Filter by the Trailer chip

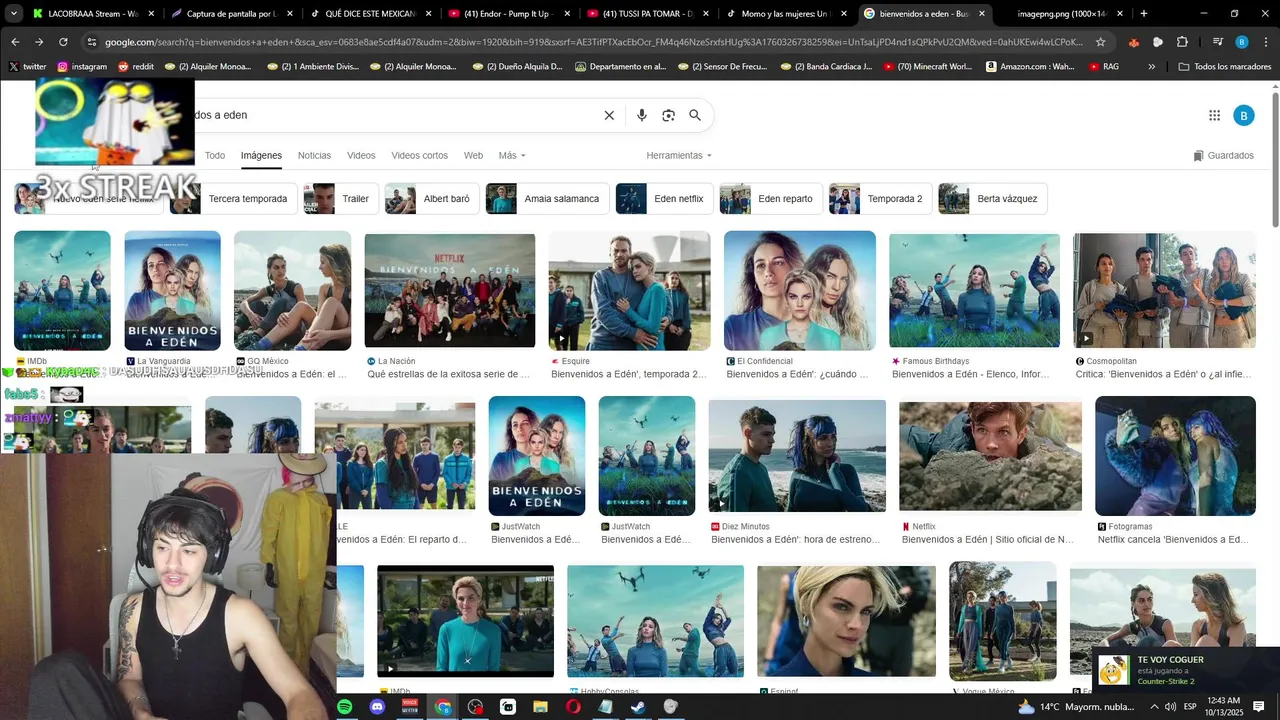pyautogui.click(x=341, y=199)
